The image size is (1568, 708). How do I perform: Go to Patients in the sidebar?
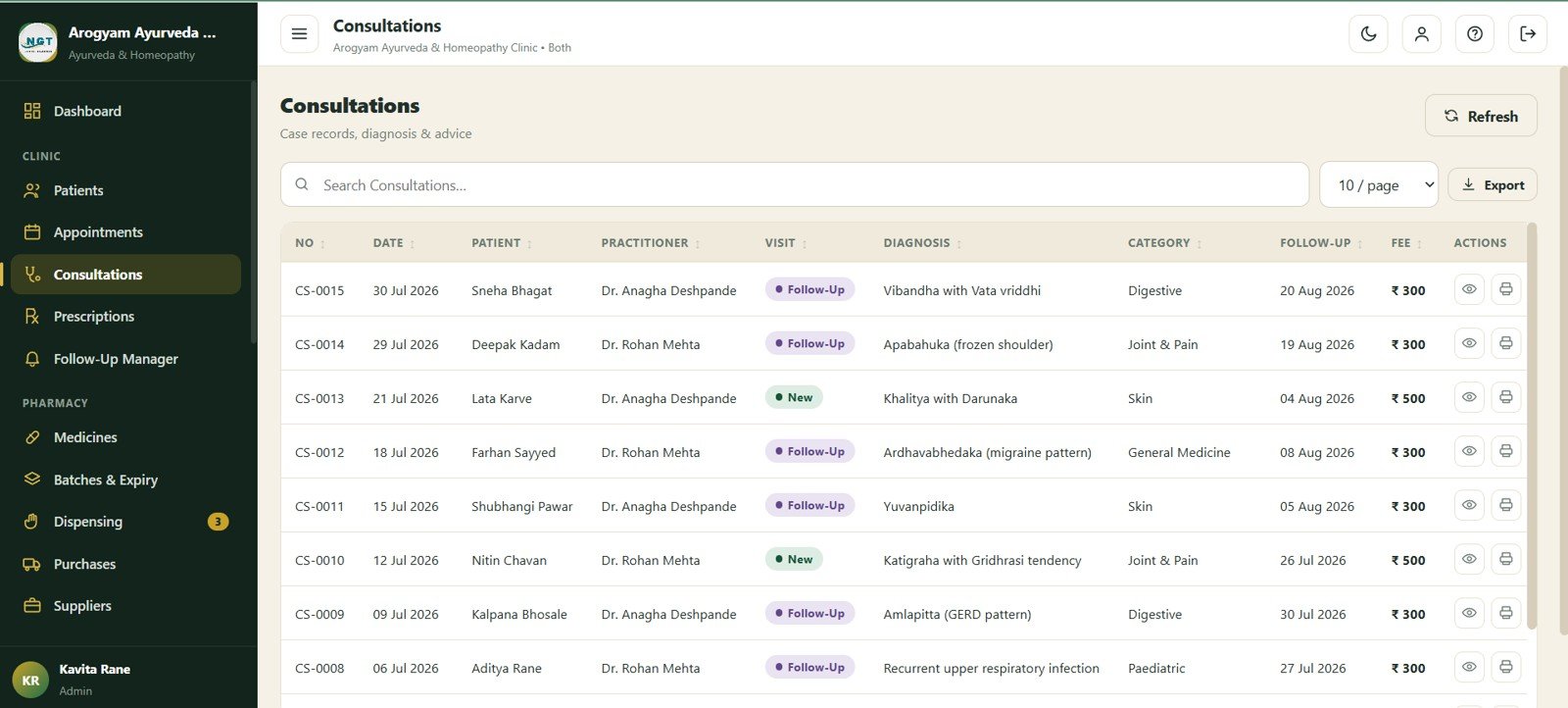coord(125,190)
